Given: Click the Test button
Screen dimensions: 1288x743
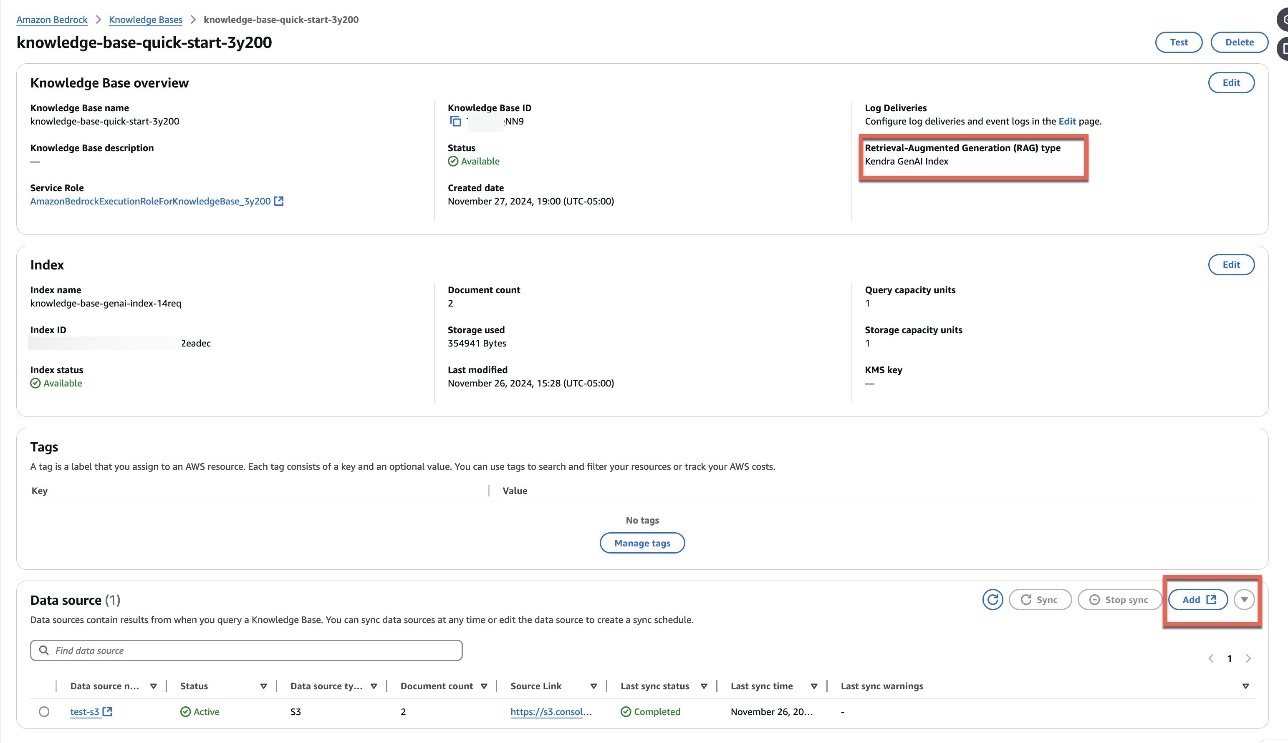Looking at the screenshot, I should (x=1179, y=42).
